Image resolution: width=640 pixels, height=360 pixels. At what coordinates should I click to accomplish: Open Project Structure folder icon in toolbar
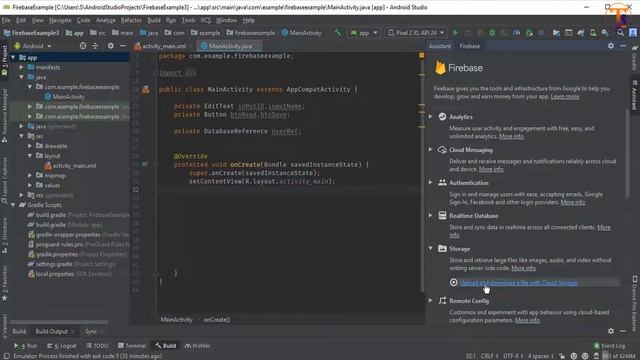point(556,33)
